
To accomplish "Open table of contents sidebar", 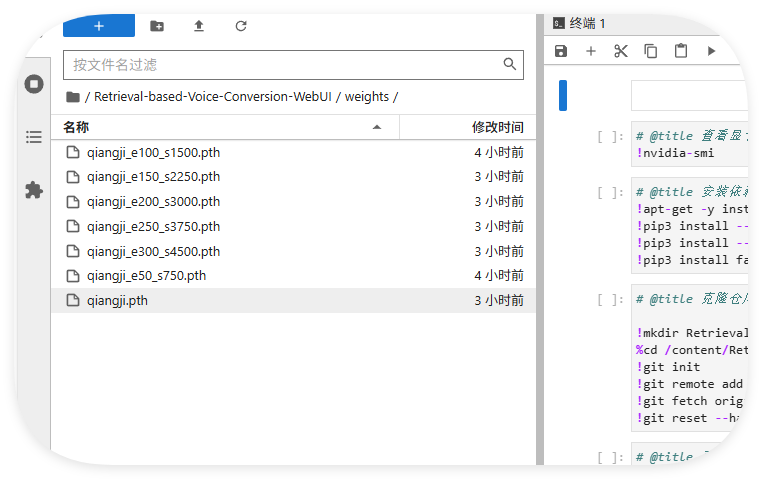I will coord(34,137).
